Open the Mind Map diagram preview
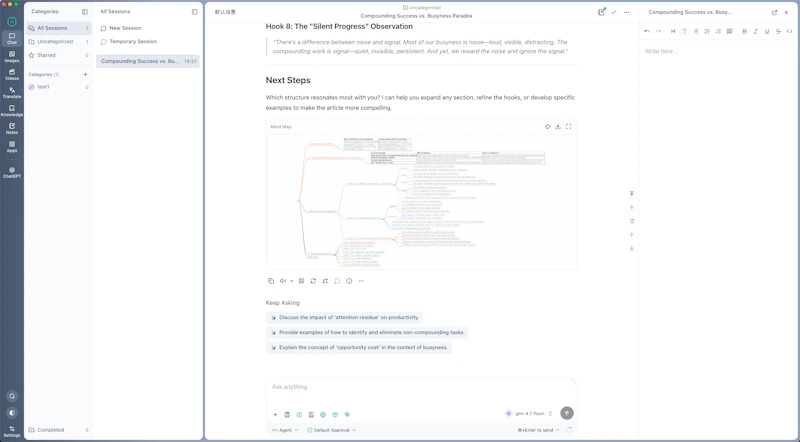The width and height of the screenshot is (800, 442). pyautogui.click(x=421, y=201)
